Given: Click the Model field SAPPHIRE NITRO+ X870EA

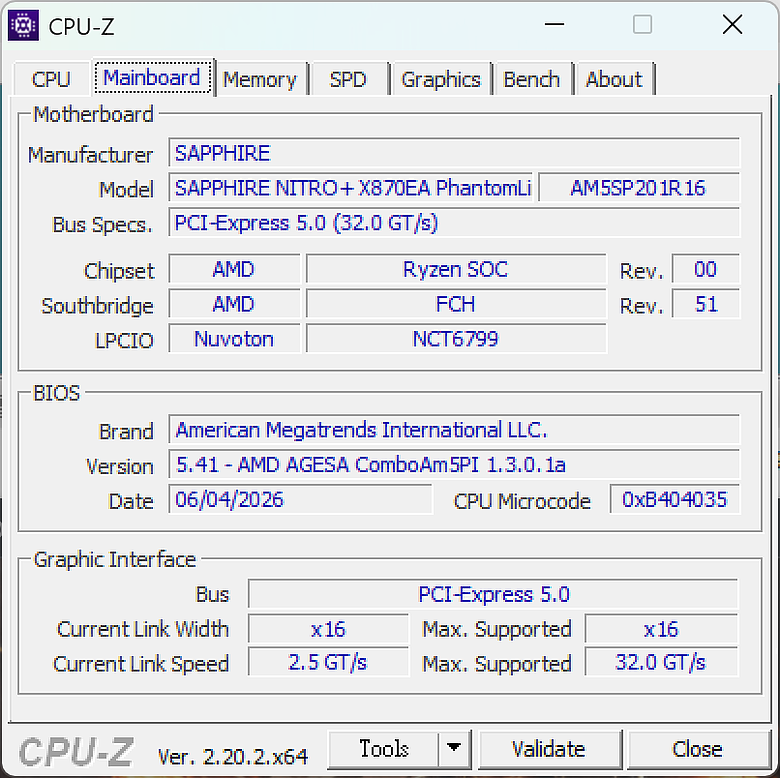Looking at the screenshot, I should [351, 188].
